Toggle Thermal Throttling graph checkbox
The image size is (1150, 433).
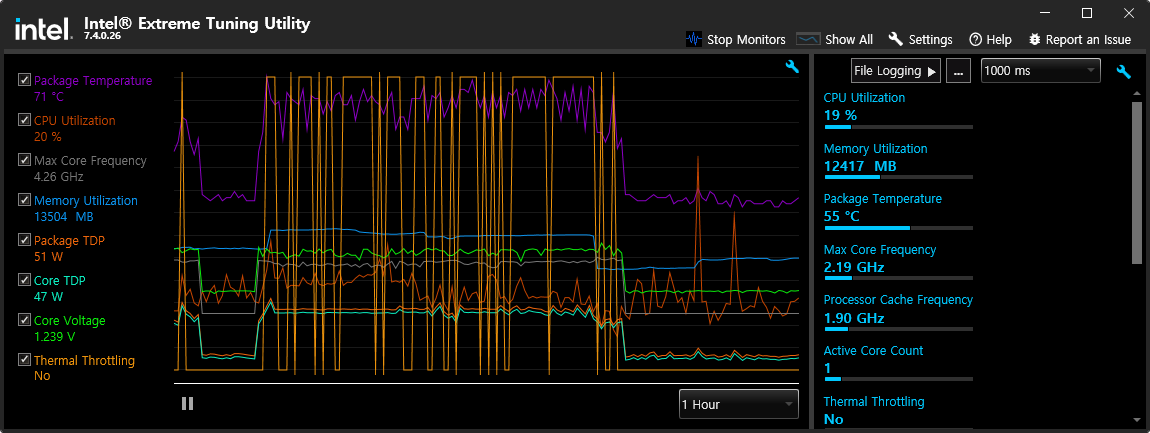[24, 360]
